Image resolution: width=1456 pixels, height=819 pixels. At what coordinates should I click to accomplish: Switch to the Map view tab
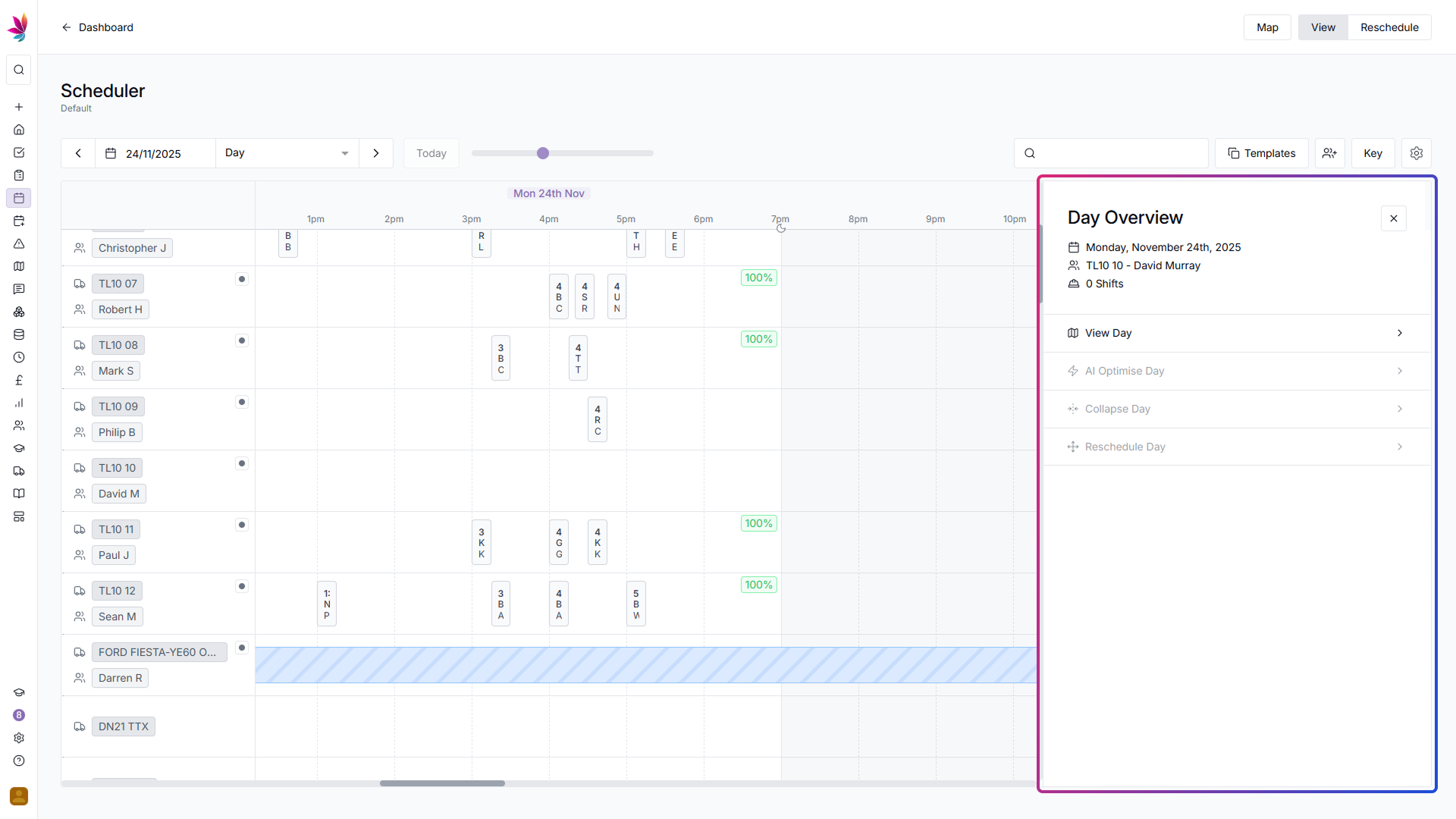[1267, 27]
